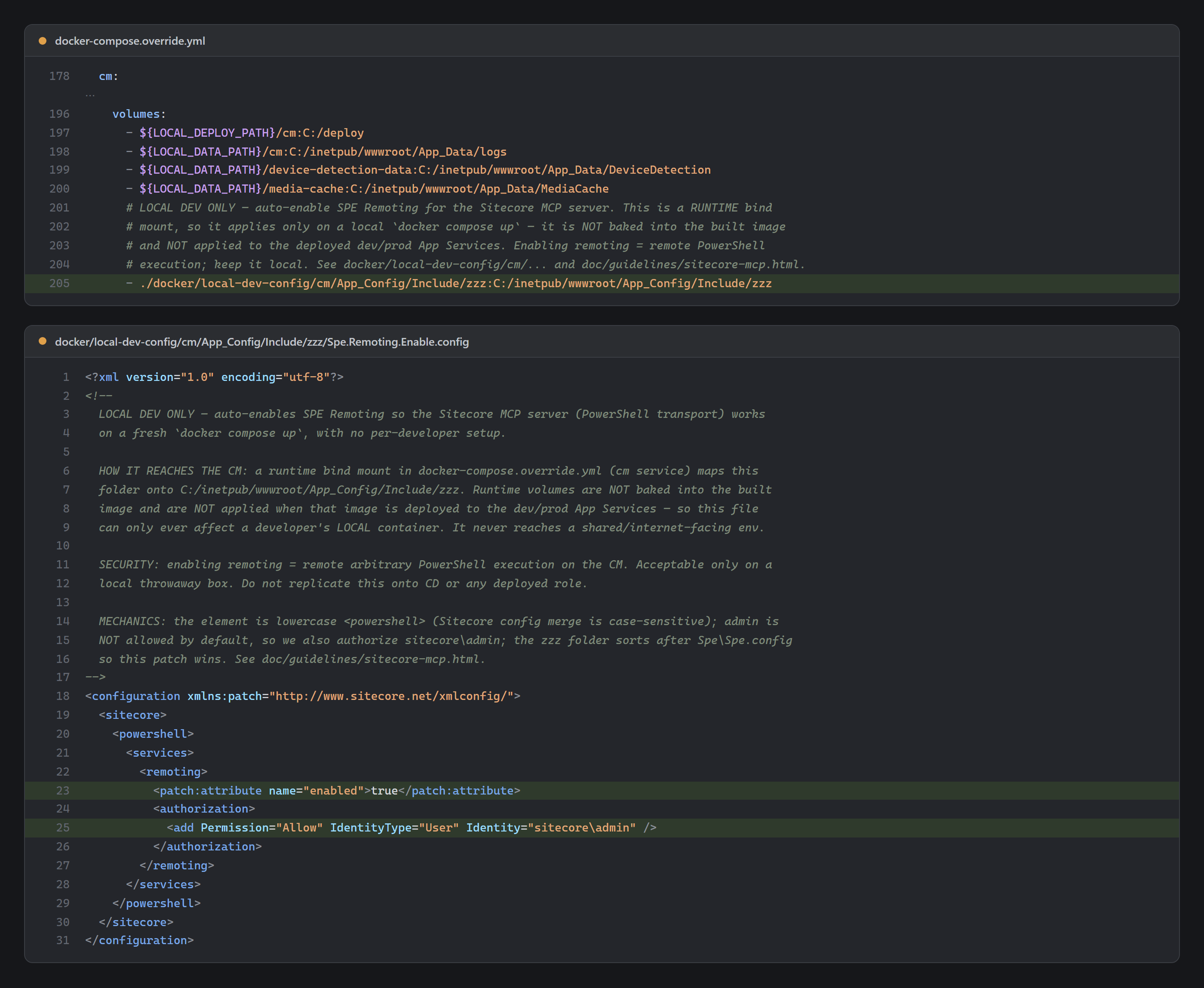Click the opening <sitecore> tag

click(132, 715)
